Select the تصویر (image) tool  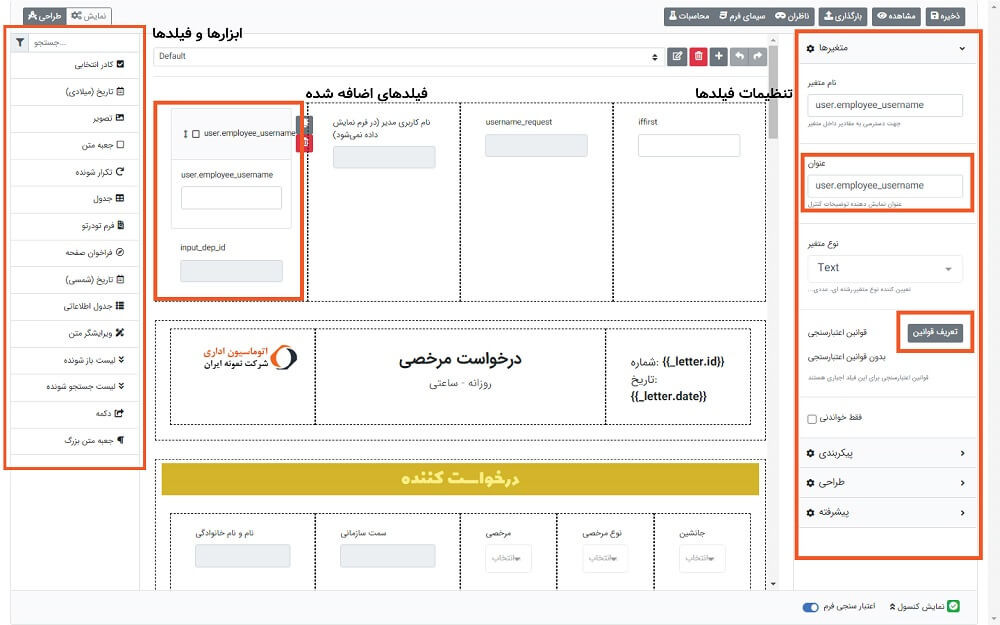(75, 118)
